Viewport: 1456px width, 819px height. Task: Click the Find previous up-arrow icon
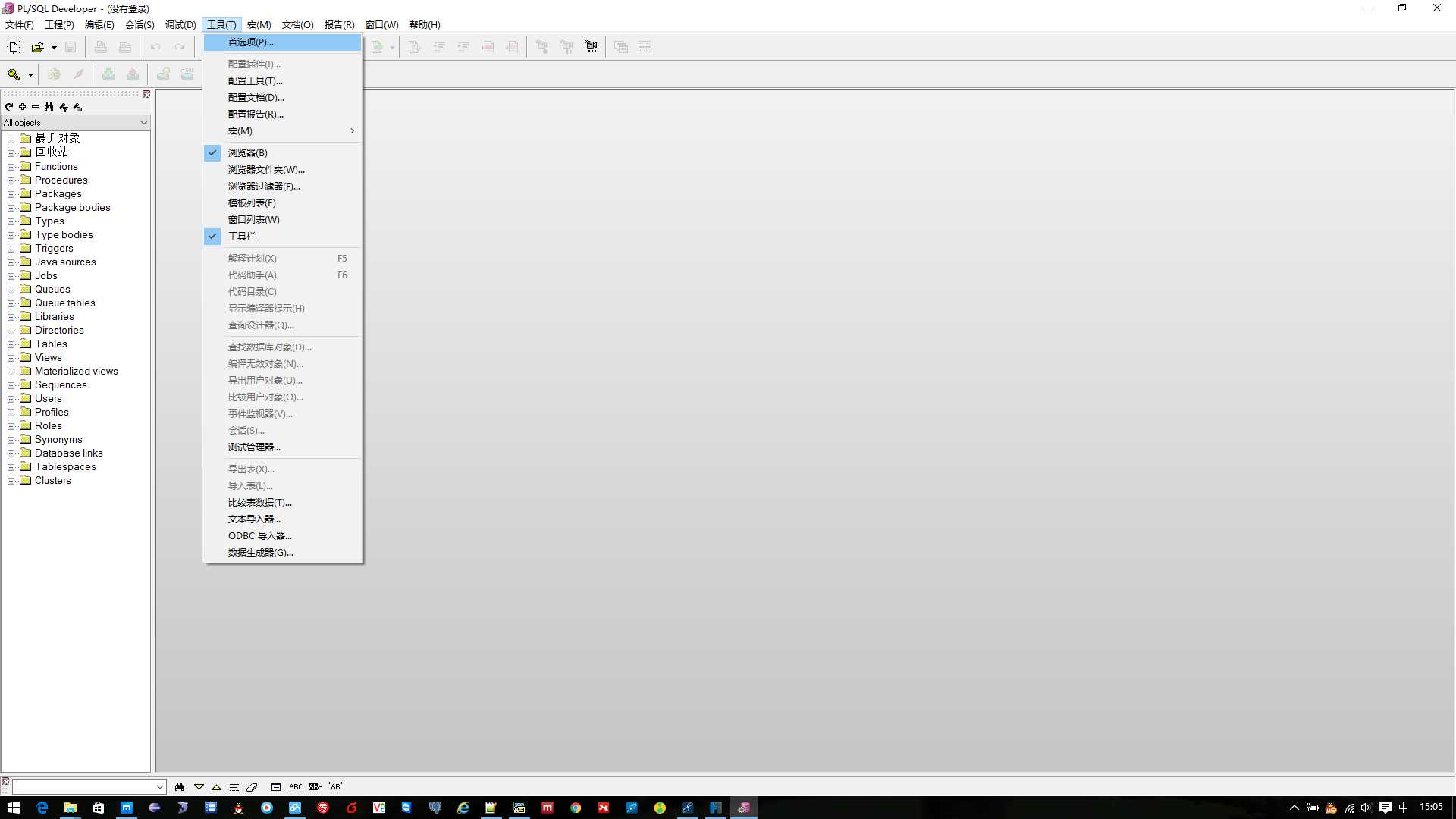pyautogui.click(x=216, y=787)
